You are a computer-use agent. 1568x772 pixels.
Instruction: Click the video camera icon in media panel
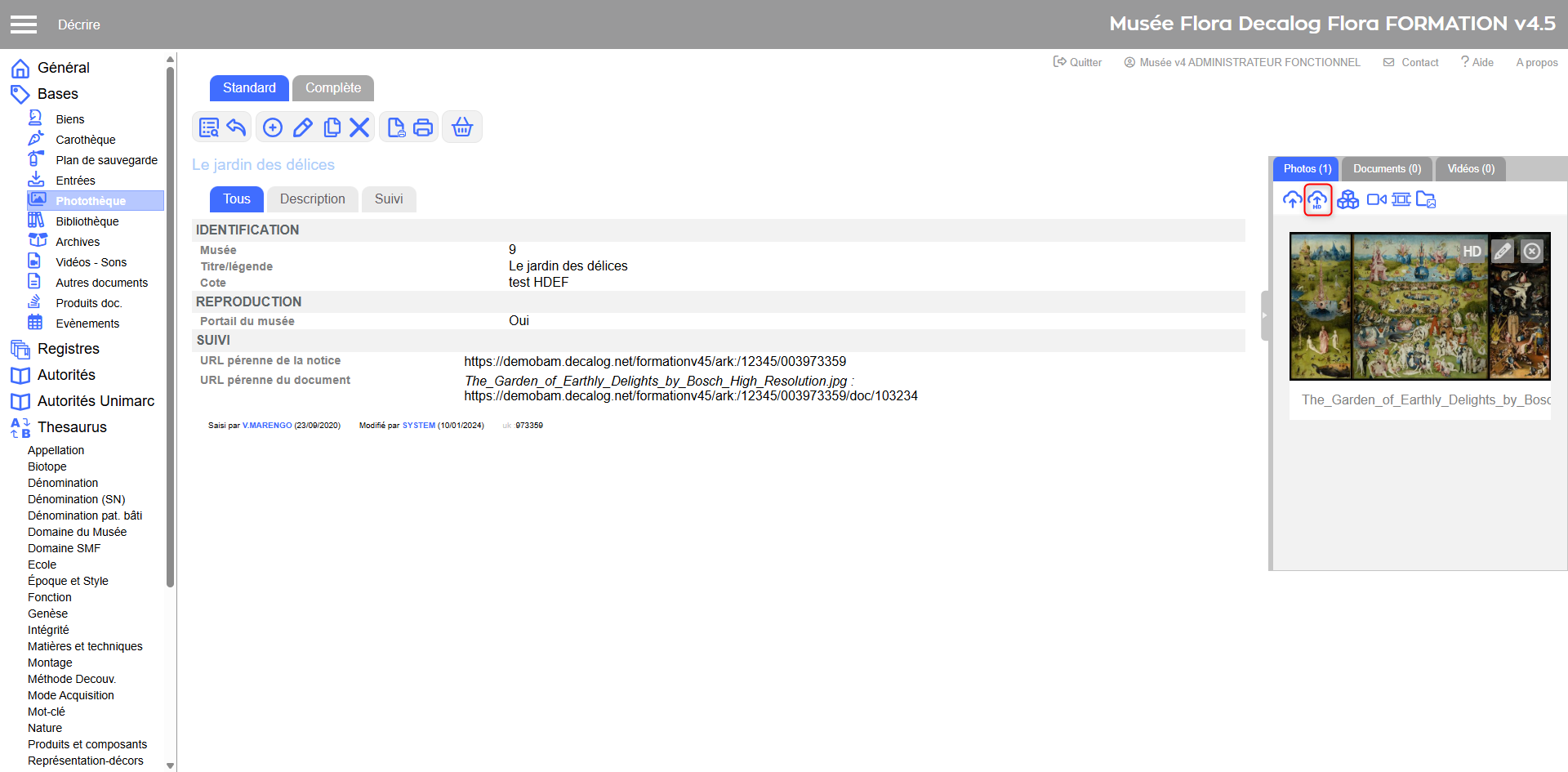1376,199
